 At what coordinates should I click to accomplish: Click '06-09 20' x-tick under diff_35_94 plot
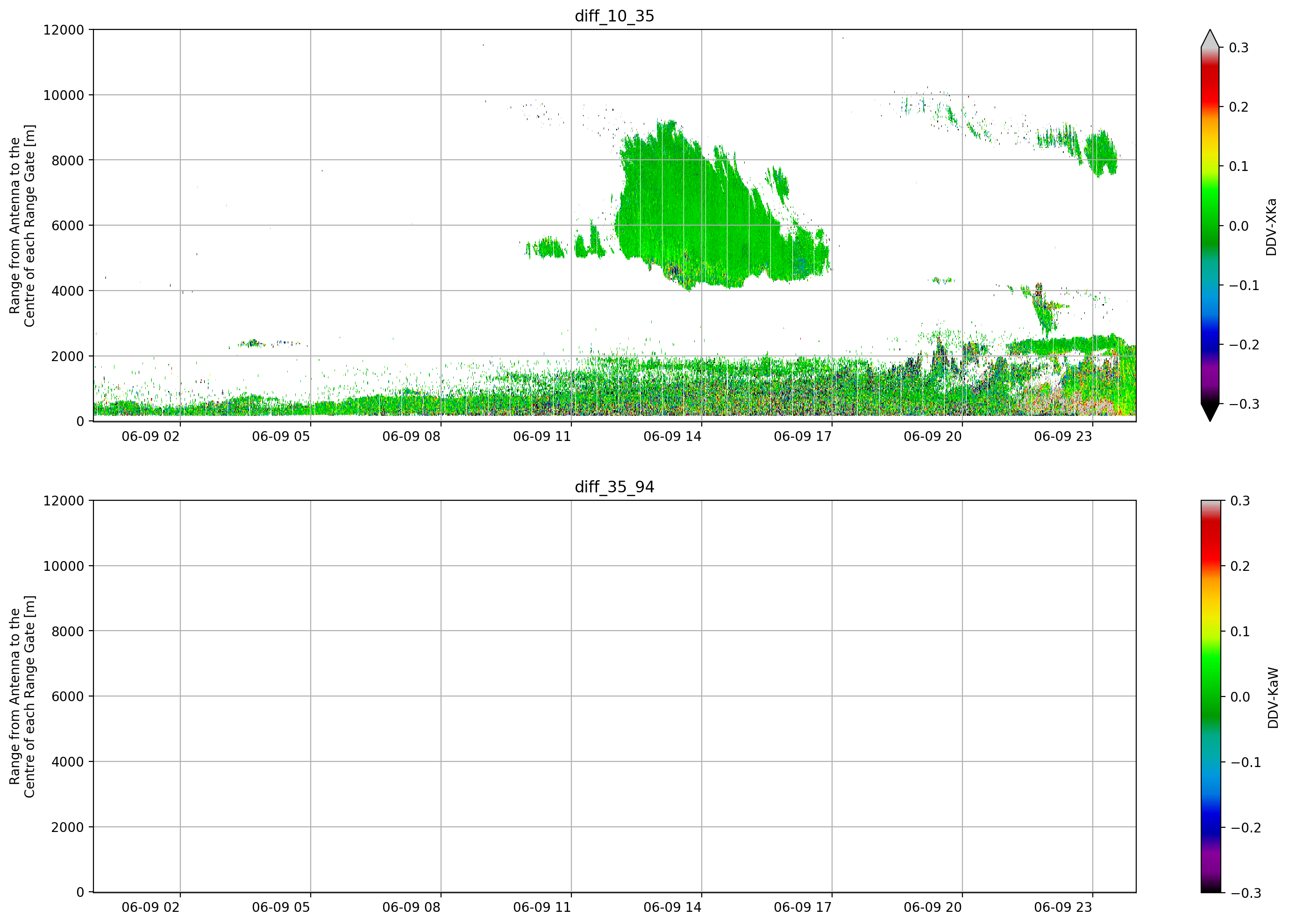click(933, 908)
